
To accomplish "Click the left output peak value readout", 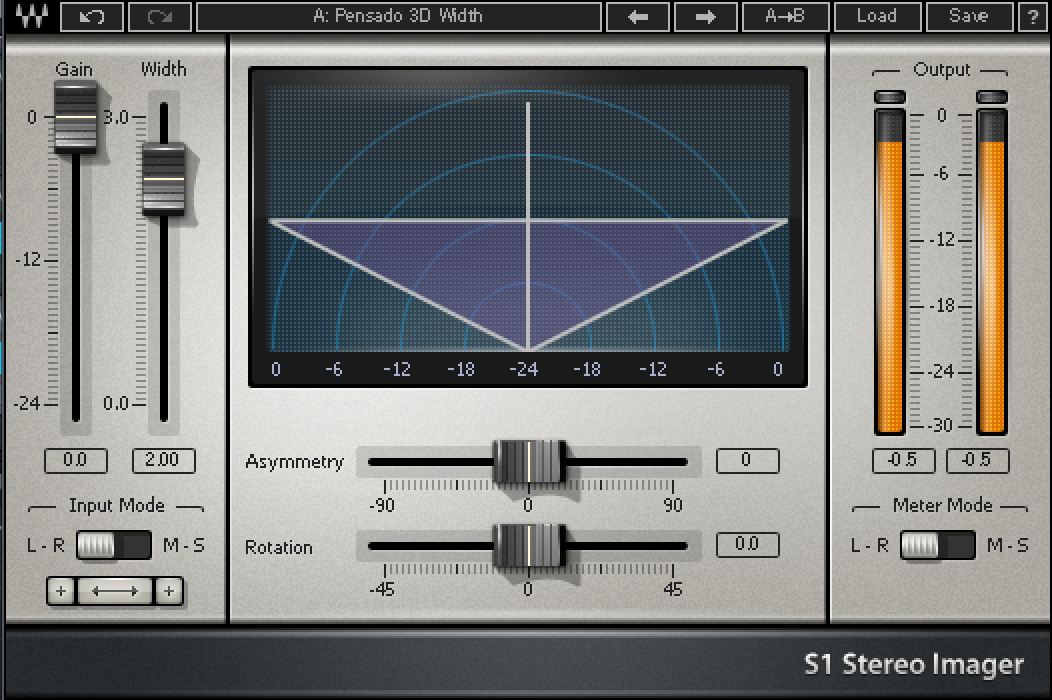I will [x=903, y=460].
